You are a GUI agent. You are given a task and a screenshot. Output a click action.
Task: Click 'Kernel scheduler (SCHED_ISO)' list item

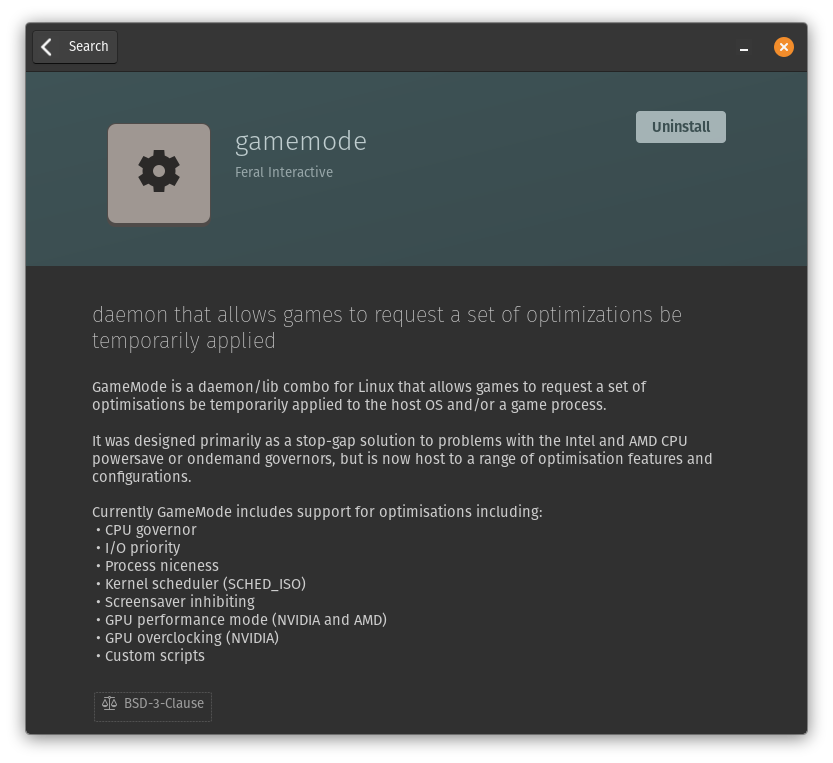[x=201, y=584]
